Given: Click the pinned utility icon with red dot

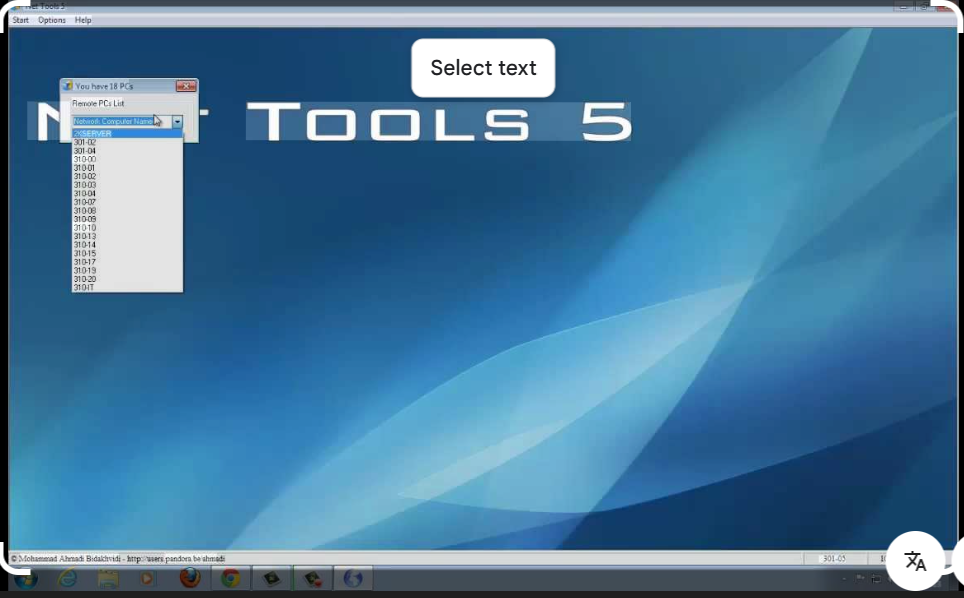Looking at the screenshot, I should pos(311,578).
